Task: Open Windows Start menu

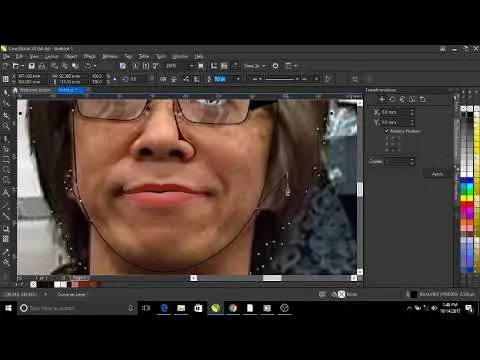Action: pos(8,308)
